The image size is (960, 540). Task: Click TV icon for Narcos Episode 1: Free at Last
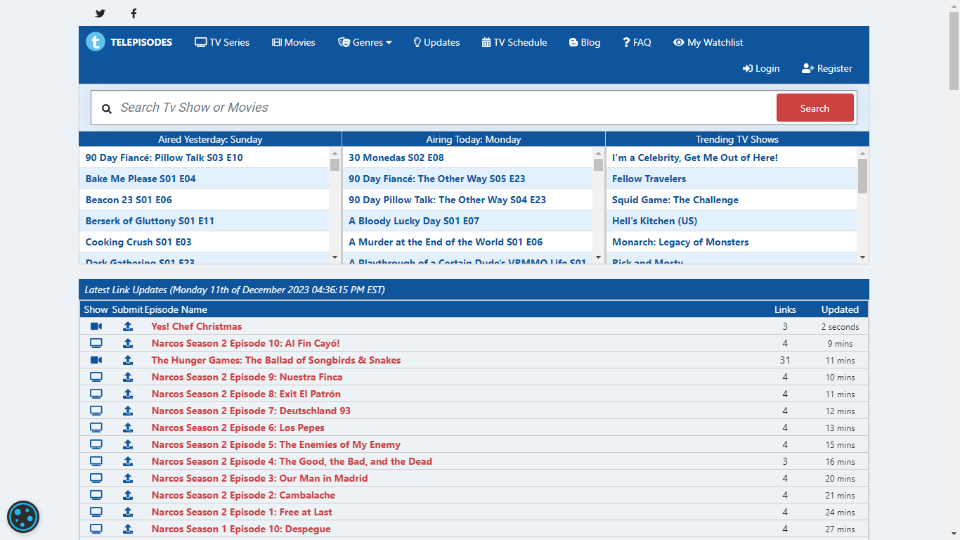tap(96, 512)
